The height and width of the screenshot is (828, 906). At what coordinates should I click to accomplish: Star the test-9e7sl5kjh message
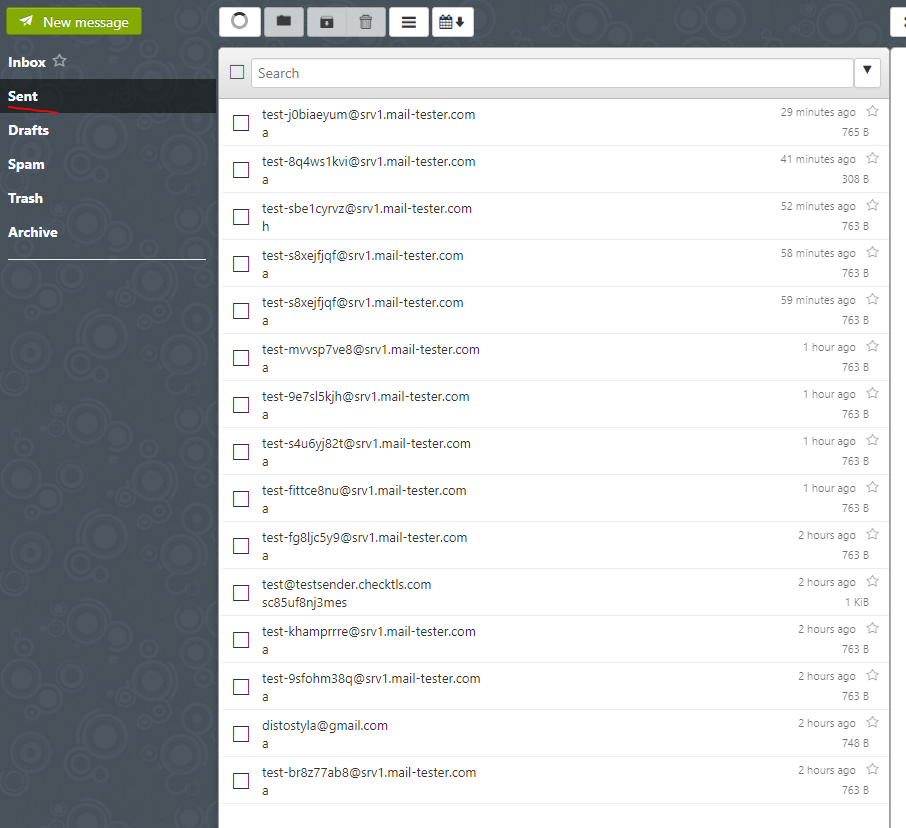tap(872, 393)
